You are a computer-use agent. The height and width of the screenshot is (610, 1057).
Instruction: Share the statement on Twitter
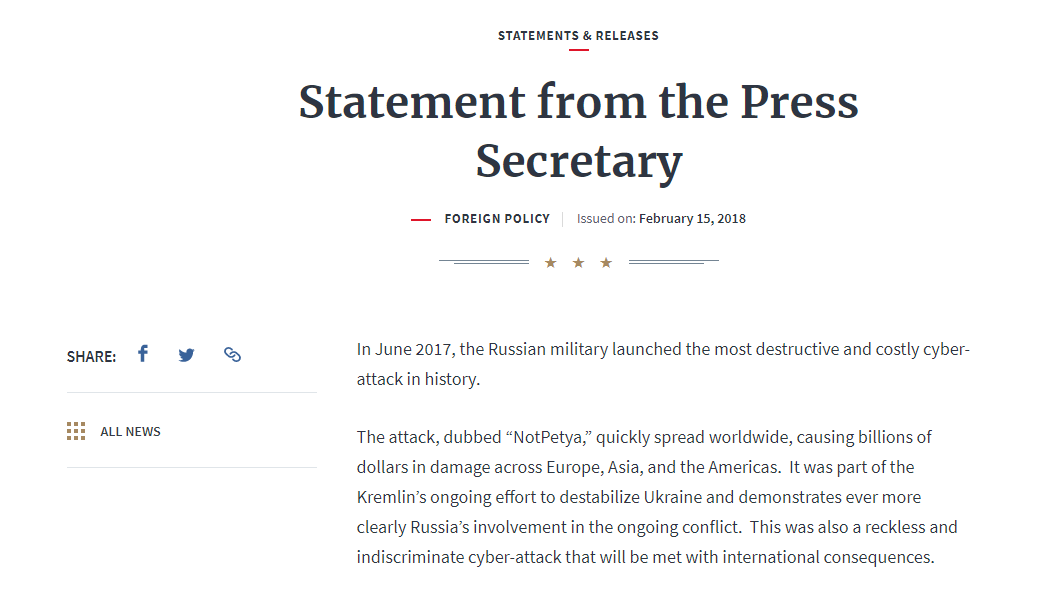point(186,355)
